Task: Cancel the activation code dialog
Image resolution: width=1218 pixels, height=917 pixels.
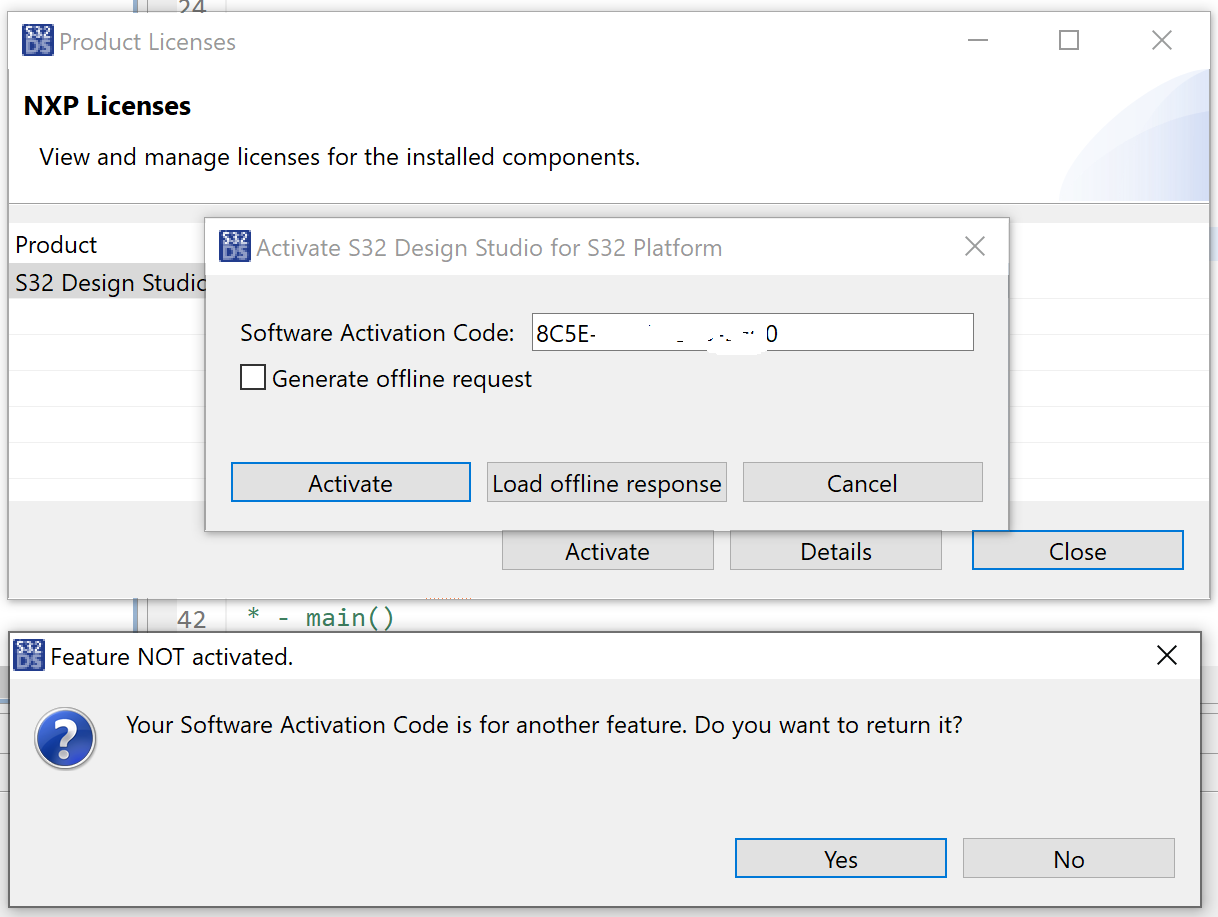Action: pyautogui.click(x=862, y=483)
